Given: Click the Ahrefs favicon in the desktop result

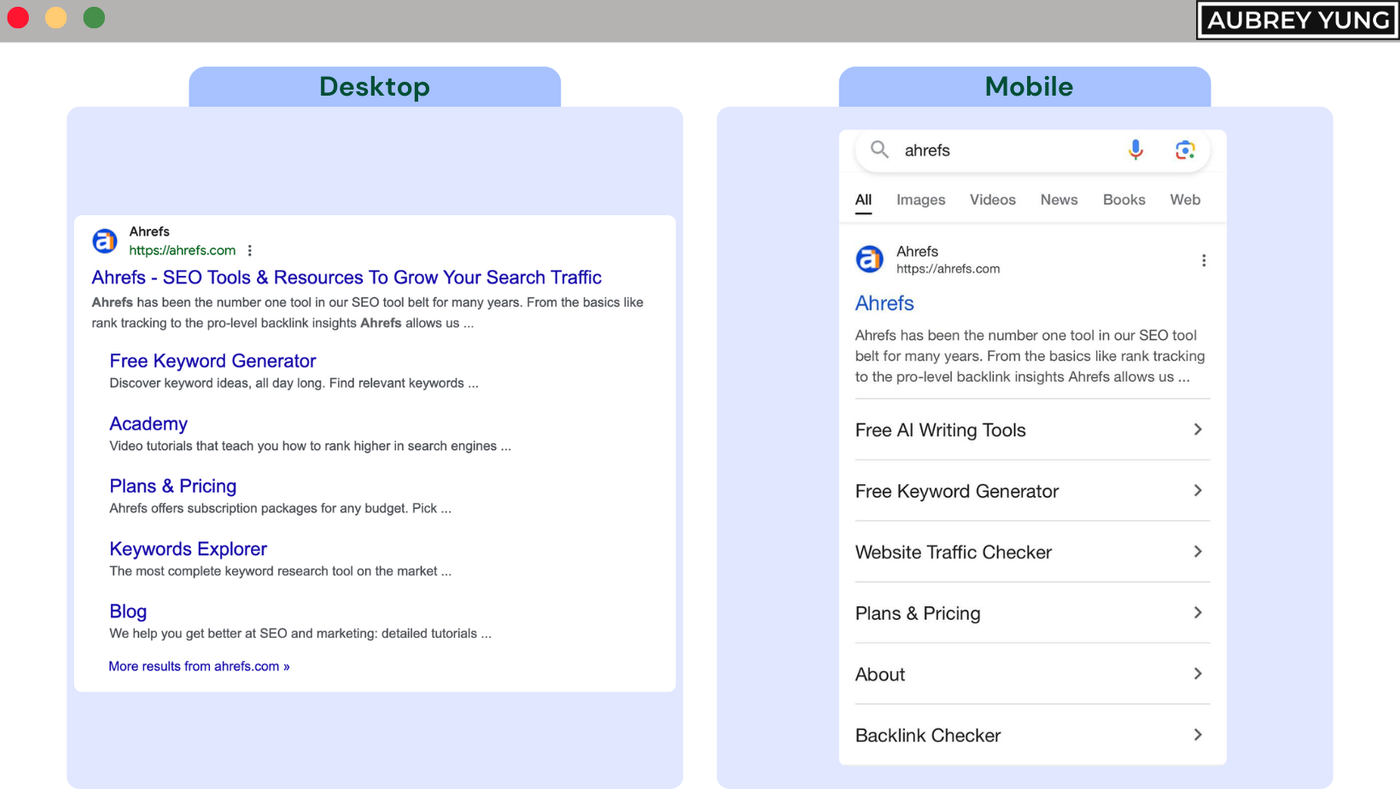Looking at the screenshot, I should point(104,240).
